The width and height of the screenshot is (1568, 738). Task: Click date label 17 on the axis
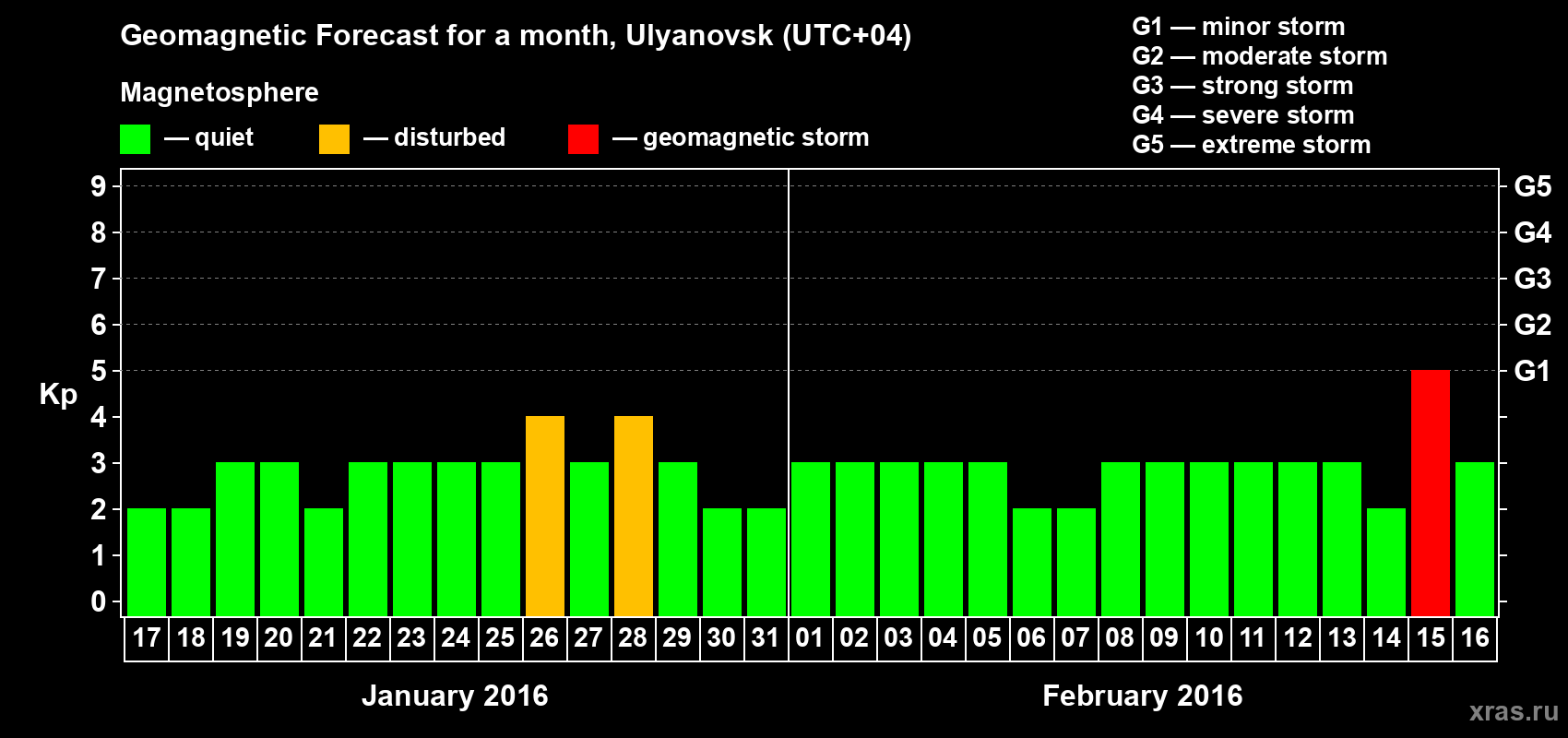(x=147, y=637)
